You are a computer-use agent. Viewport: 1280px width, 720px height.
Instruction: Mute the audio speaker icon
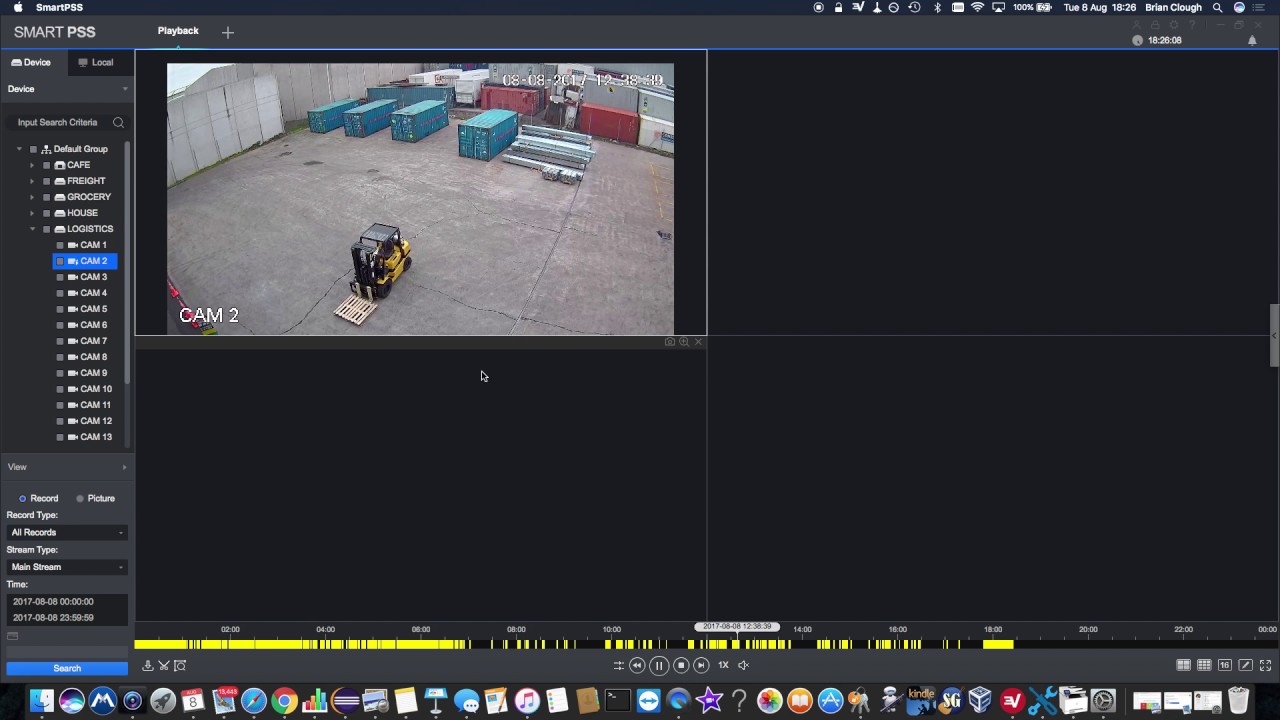pyautogui.click(x=743, y=665)
